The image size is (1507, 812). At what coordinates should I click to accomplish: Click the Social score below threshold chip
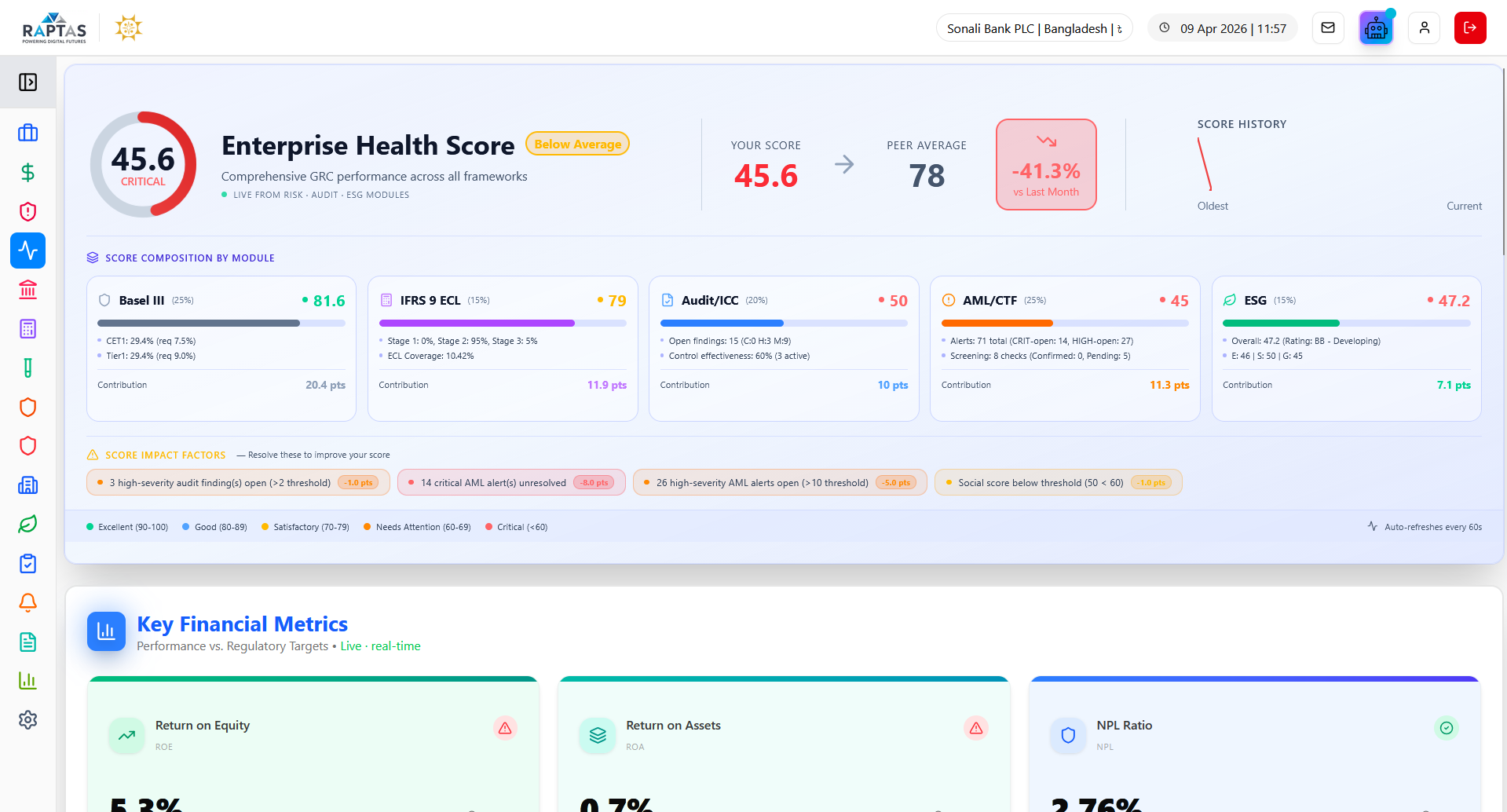[x=1058, y=482]
